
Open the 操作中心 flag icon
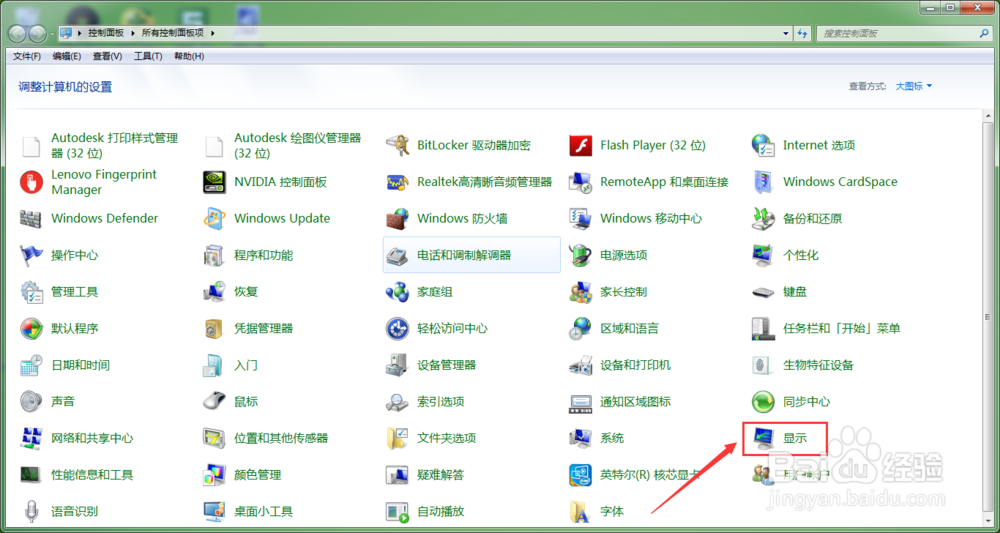(x=31, y=255)
